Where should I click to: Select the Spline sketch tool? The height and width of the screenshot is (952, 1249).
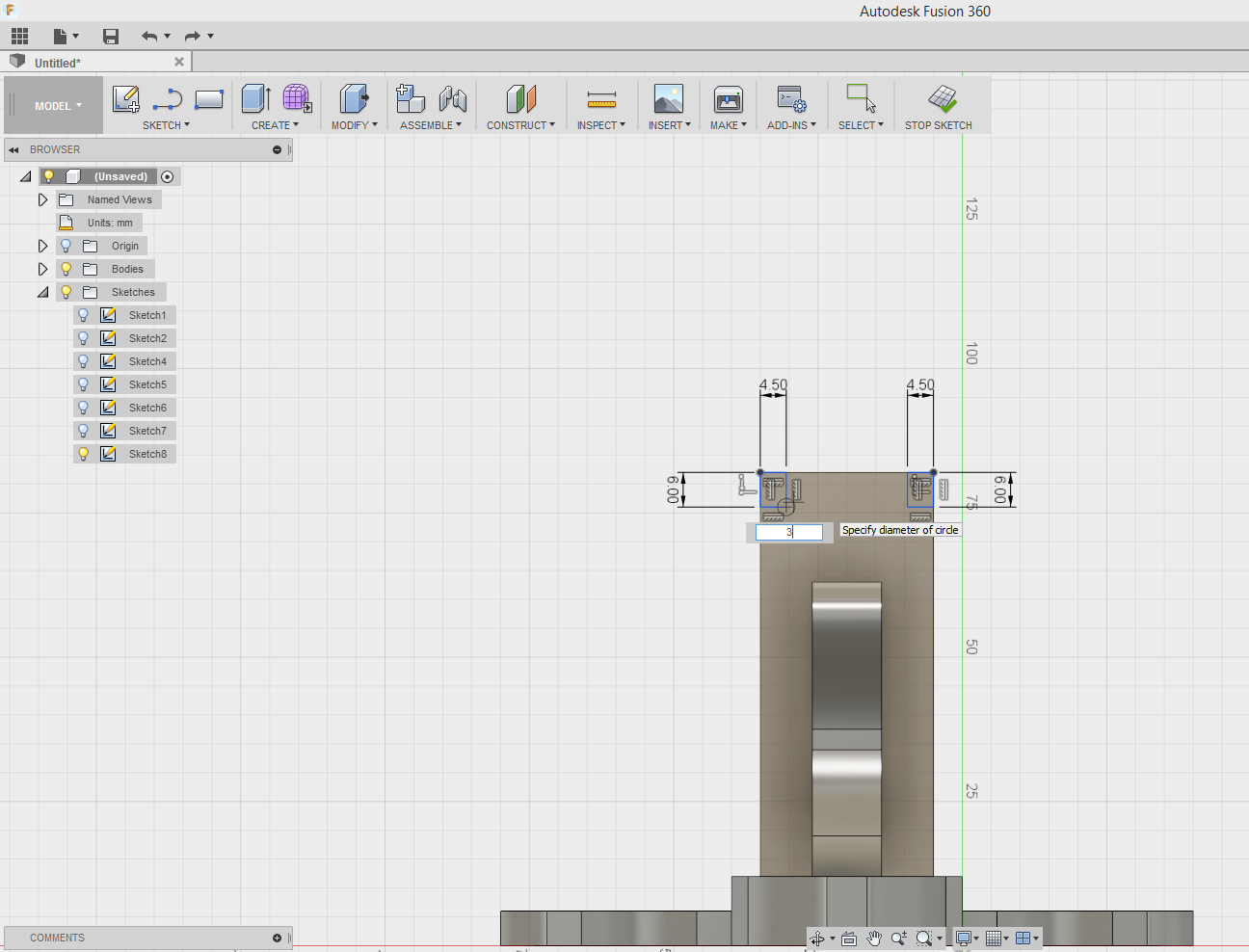click(x=168, y=98)
